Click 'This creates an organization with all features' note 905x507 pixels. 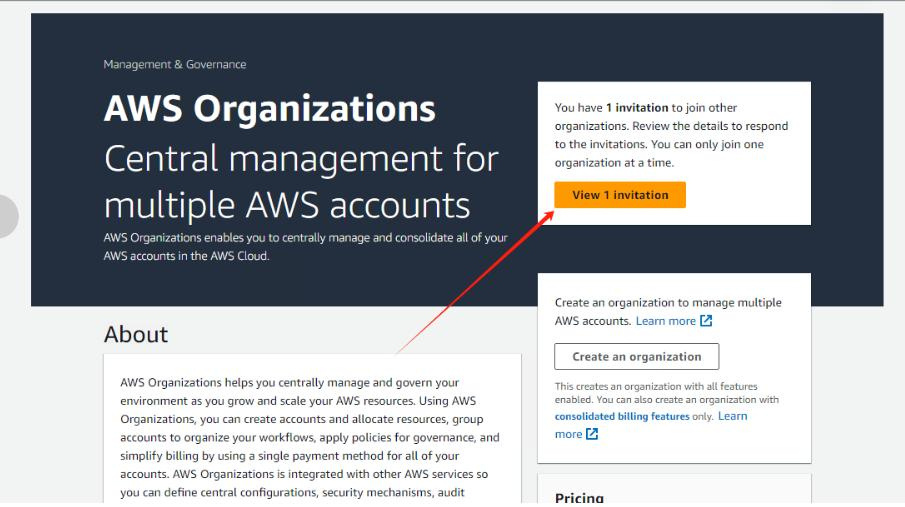[656, 386]
